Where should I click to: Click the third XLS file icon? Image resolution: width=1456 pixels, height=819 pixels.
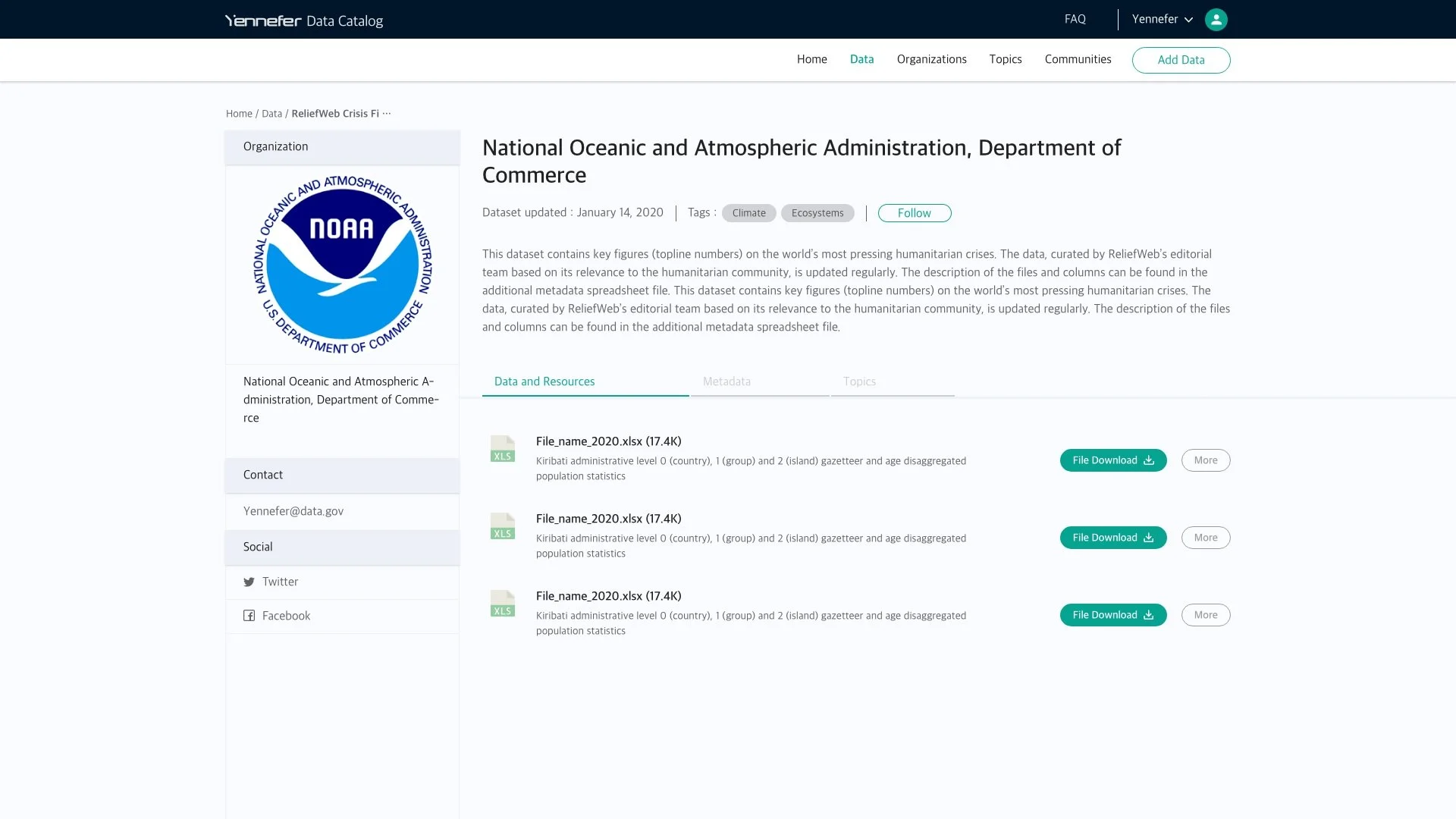[x=502, y=604]
